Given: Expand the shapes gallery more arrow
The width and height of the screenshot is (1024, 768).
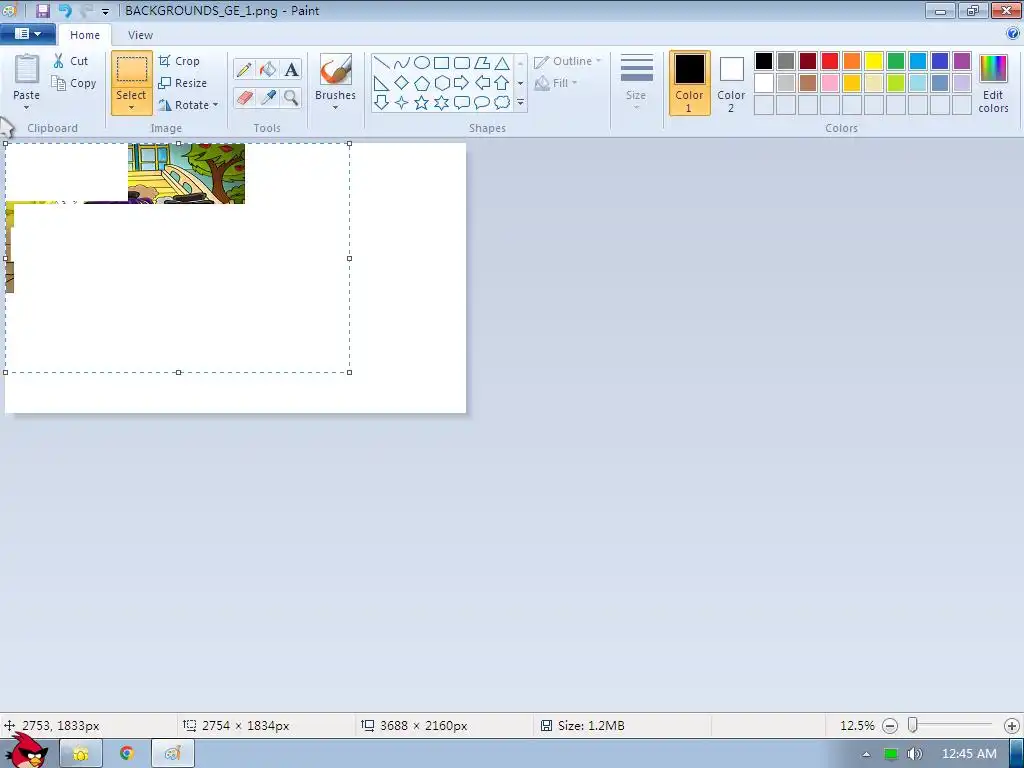Looking at the screenshot, I should 520,103.
